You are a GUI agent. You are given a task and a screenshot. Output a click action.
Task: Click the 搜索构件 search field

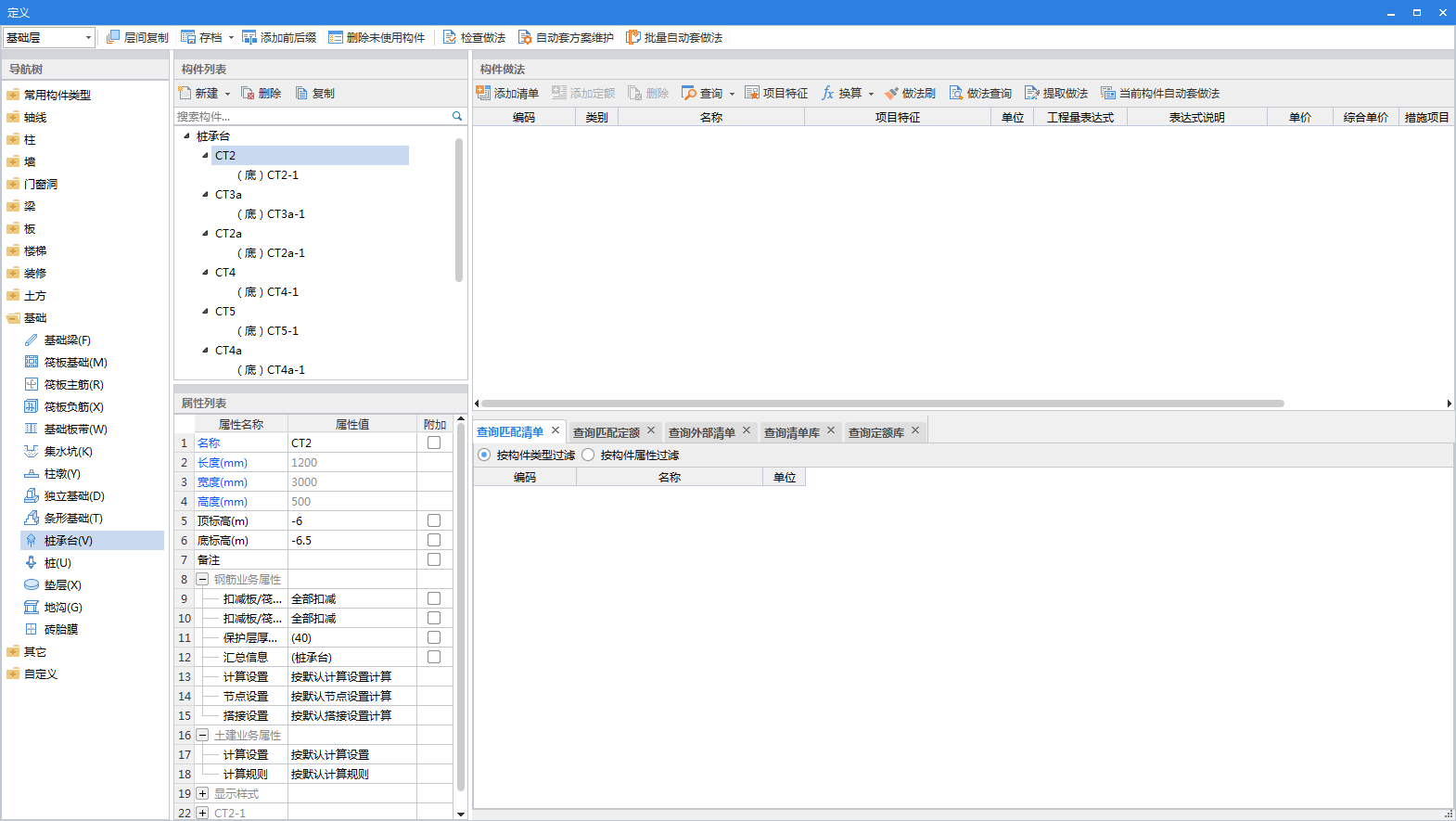click(x=313, y=116)
